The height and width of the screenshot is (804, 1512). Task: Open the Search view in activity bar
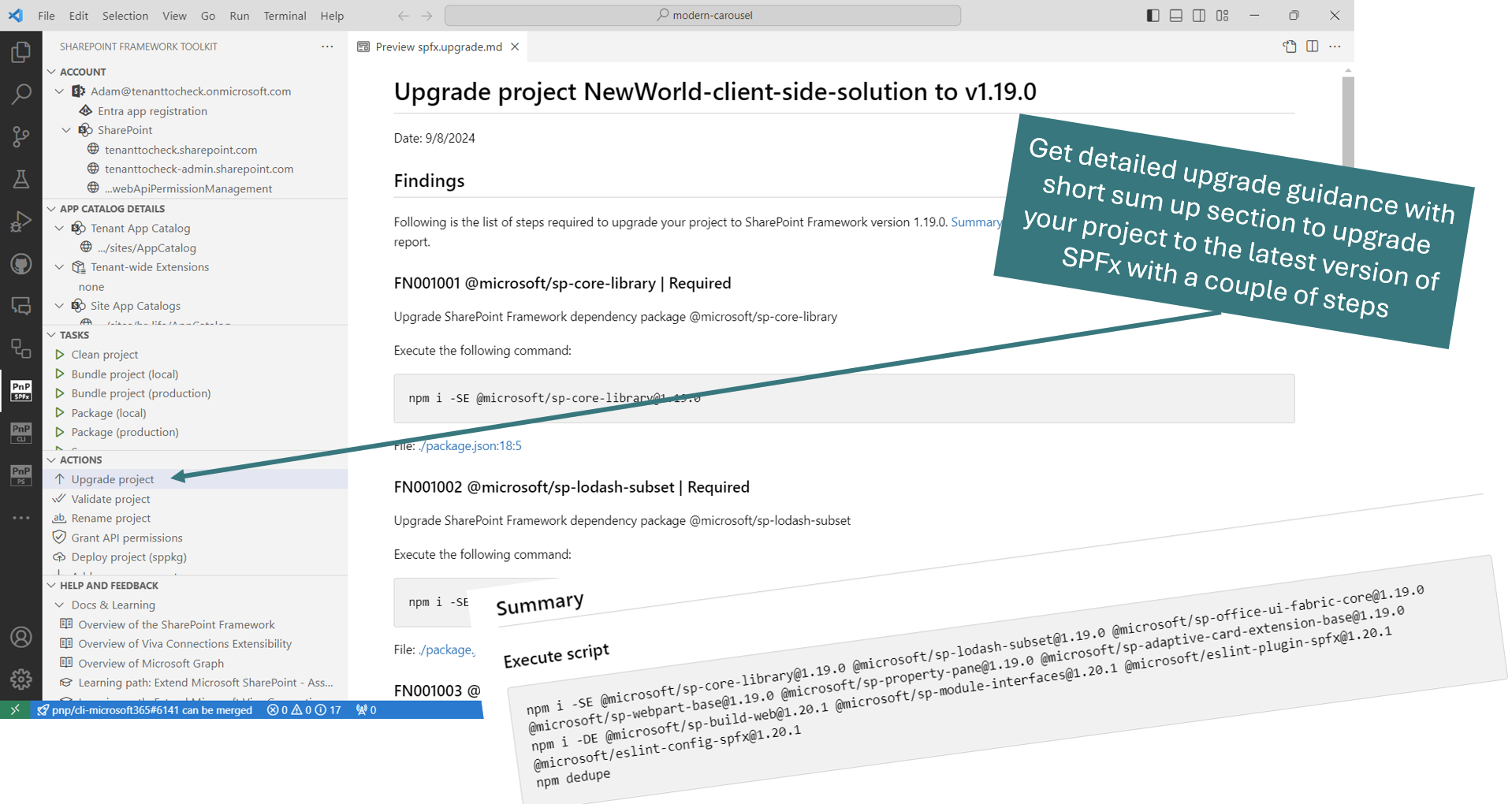point(21,95)
